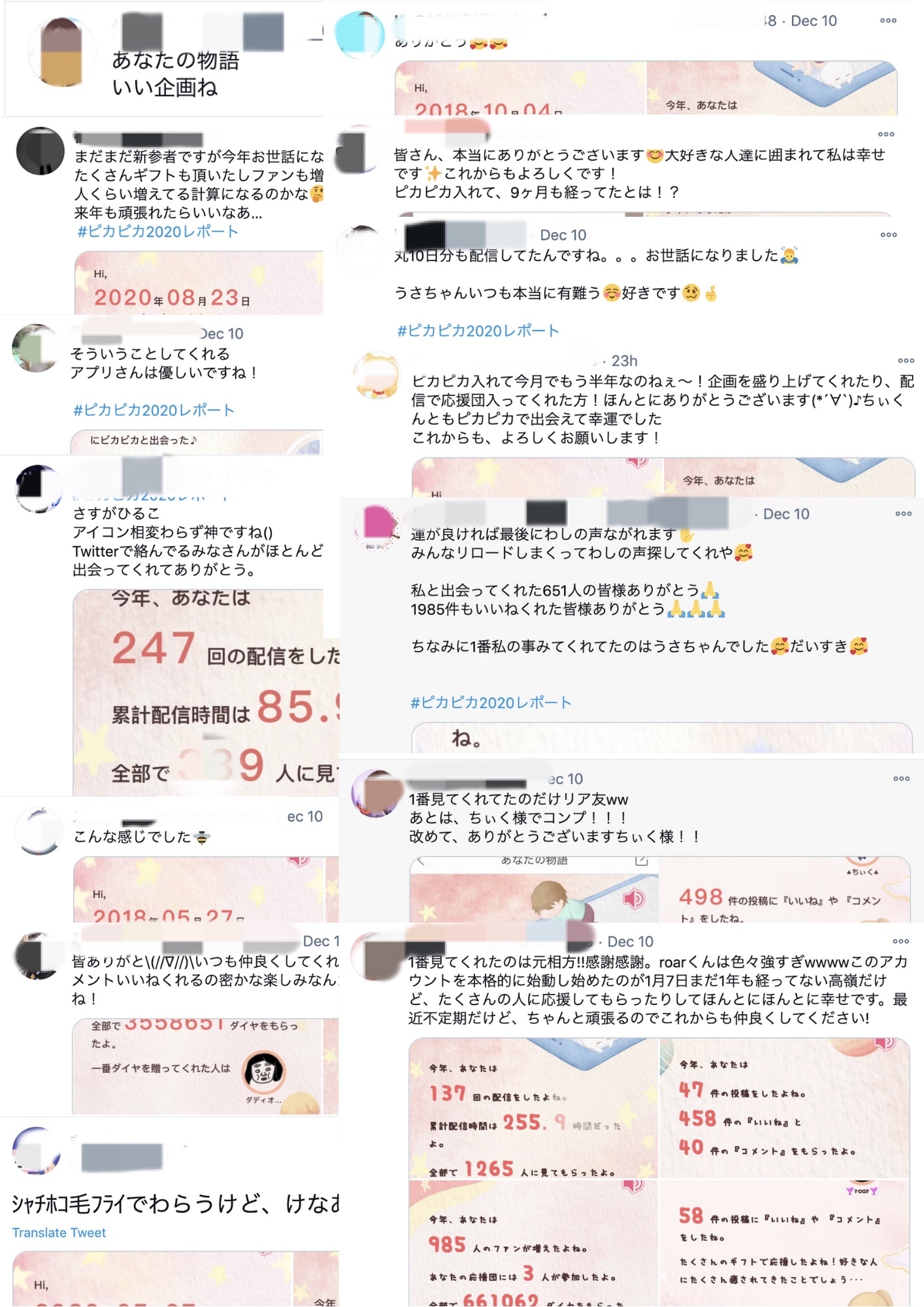Open the pink avatar profile of 運が良ければ tweet
The image size is (924, 1307).
[377, 527]
